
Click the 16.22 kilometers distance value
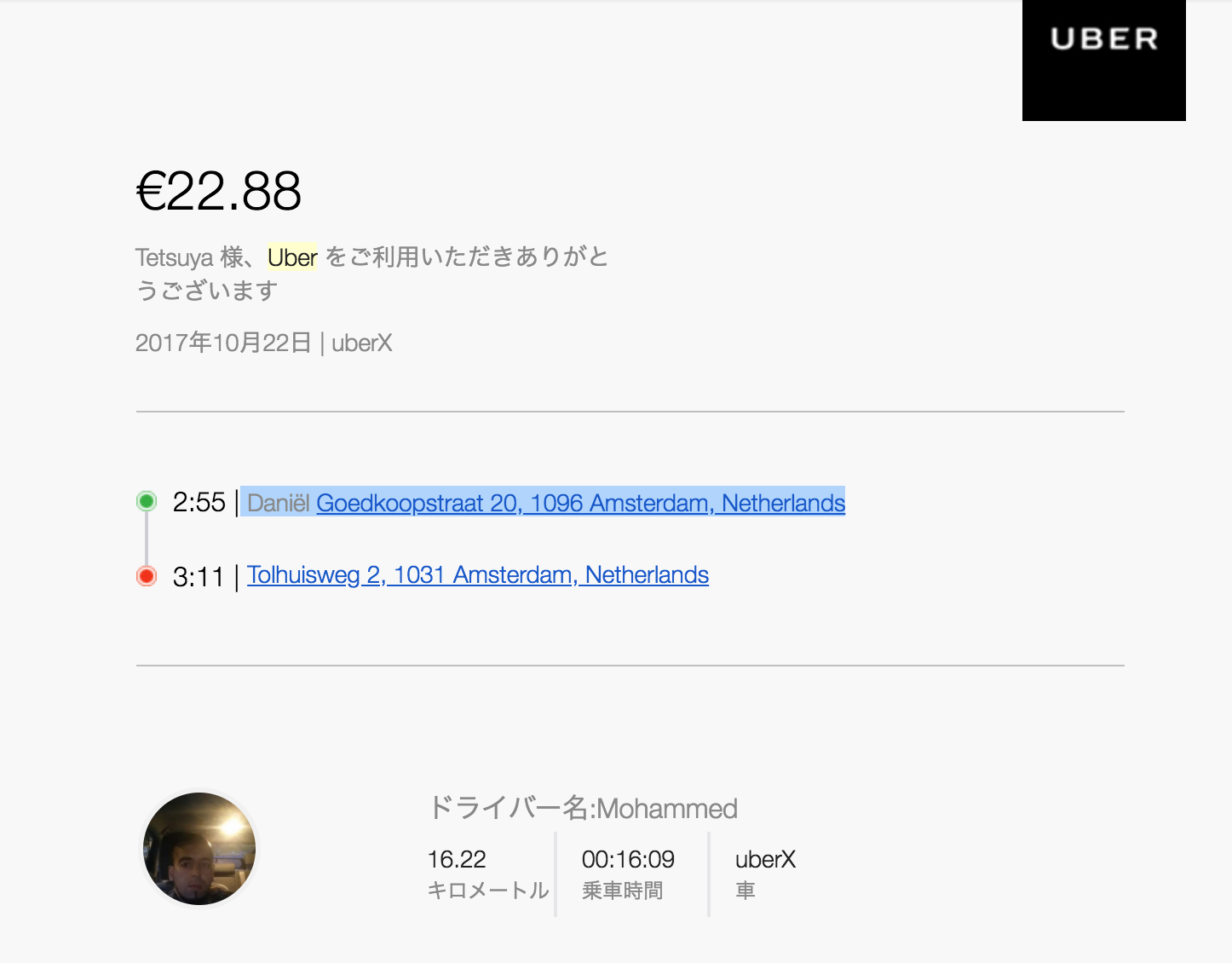457,859
